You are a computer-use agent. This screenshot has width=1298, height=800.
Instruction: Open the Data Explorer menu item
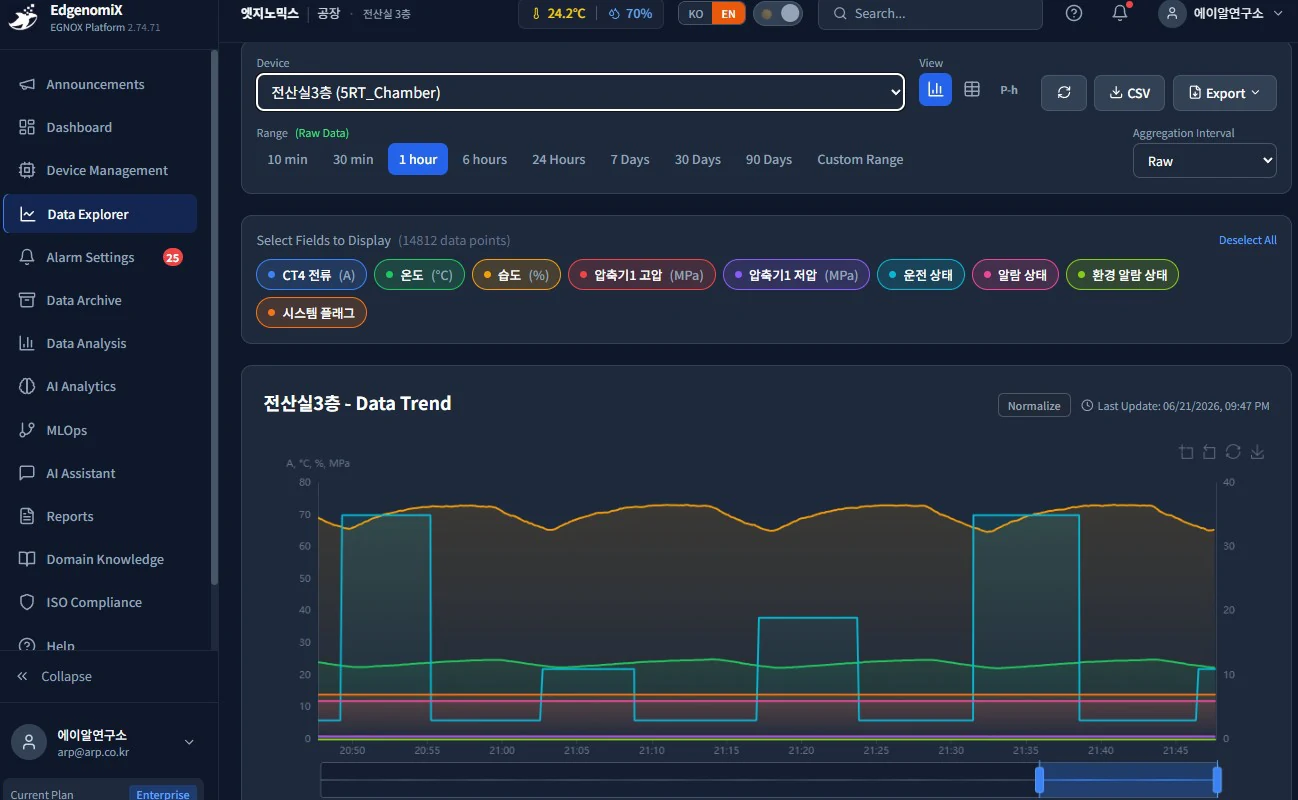pyautogui.click(x=100, y=214)
